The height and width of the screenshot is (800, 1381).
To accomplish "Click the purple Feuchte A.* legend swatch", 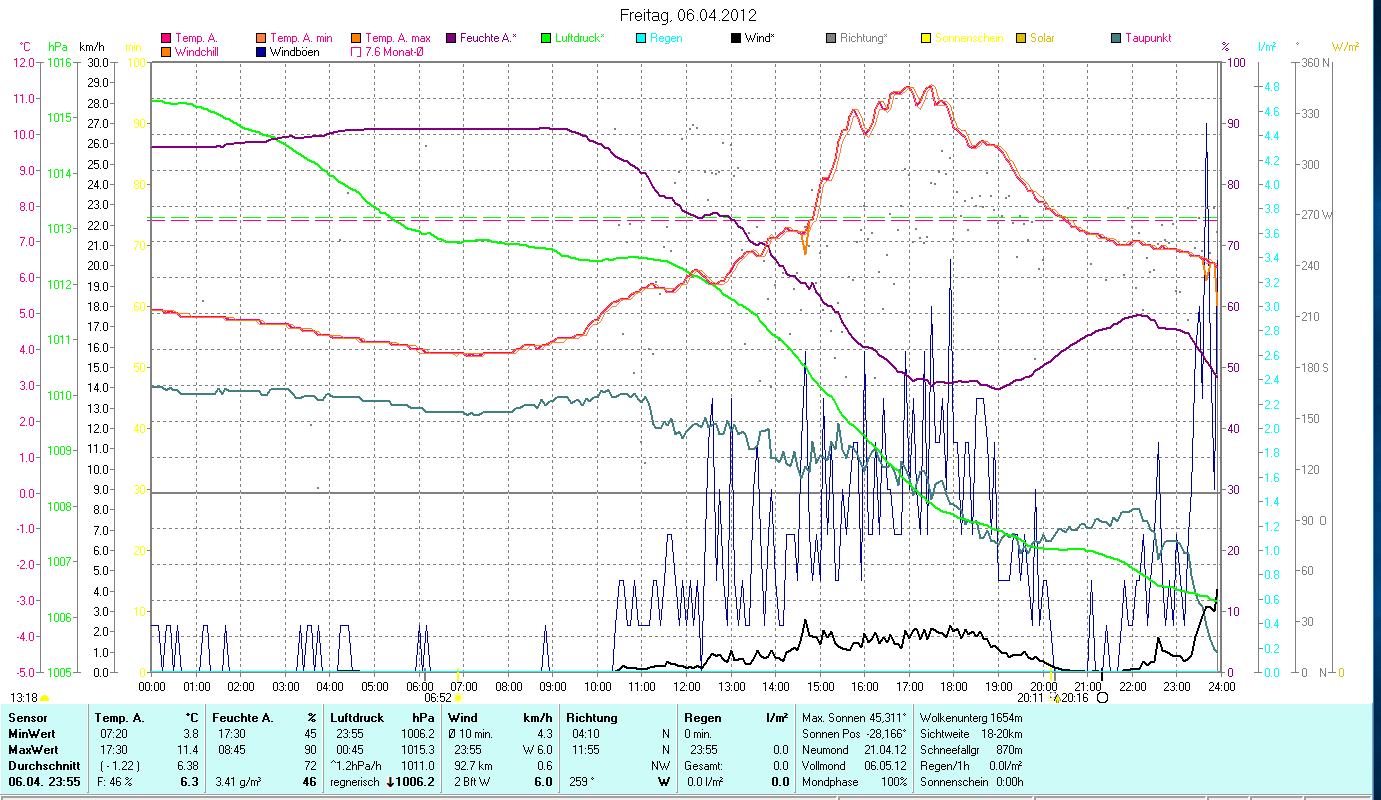I will [451, 38].
